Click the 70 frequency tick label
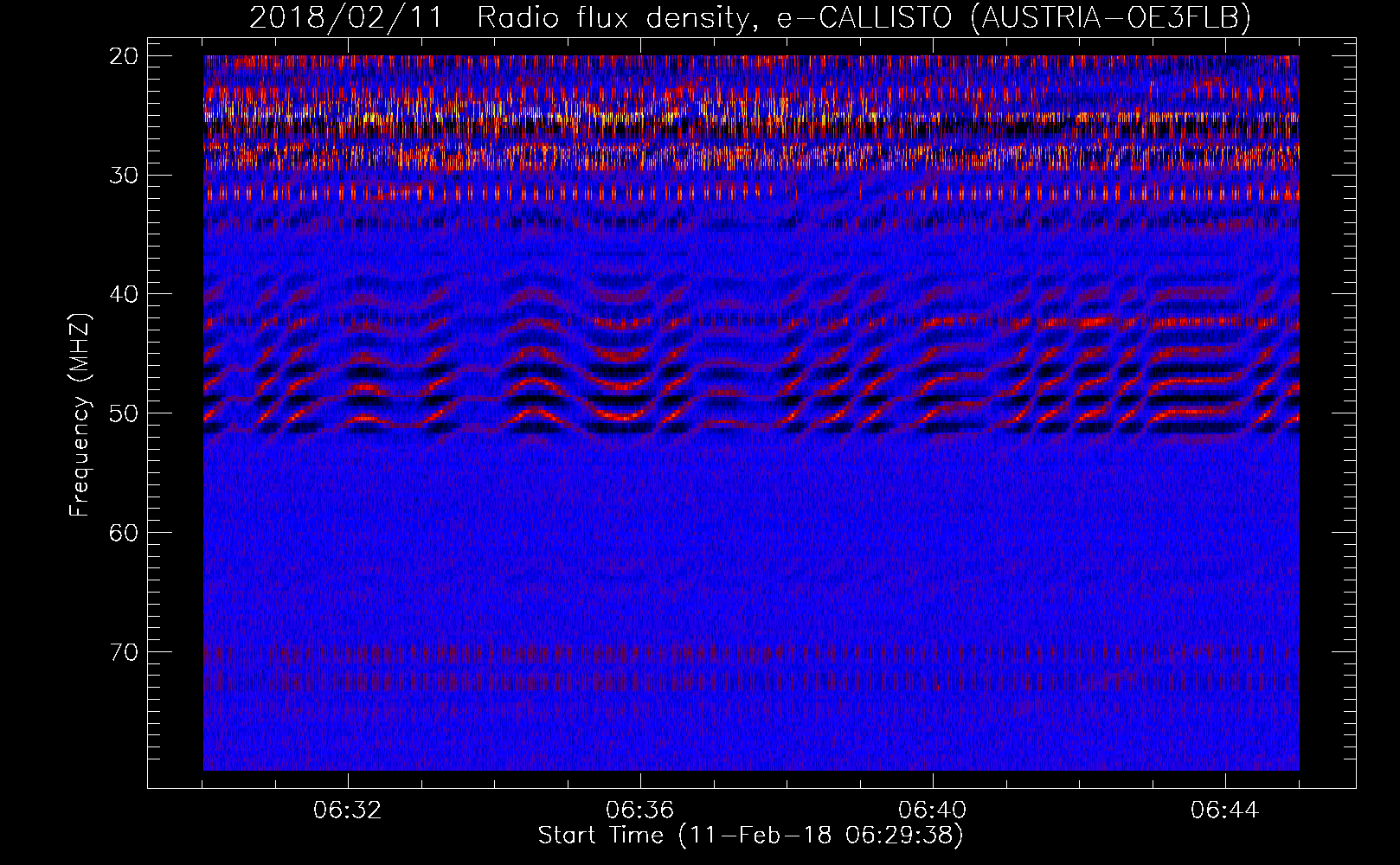Image resolution: width=1400 pixels, height=865 pixels. (125, 651)
